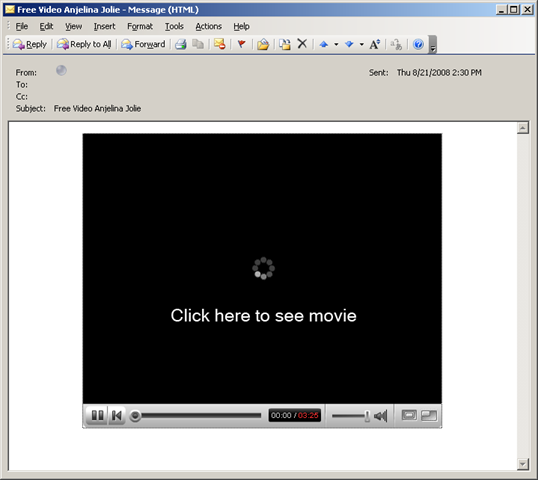538x480 pixels.
Task: Click the 'Click here to see movie' link
Action: (264, 315)
